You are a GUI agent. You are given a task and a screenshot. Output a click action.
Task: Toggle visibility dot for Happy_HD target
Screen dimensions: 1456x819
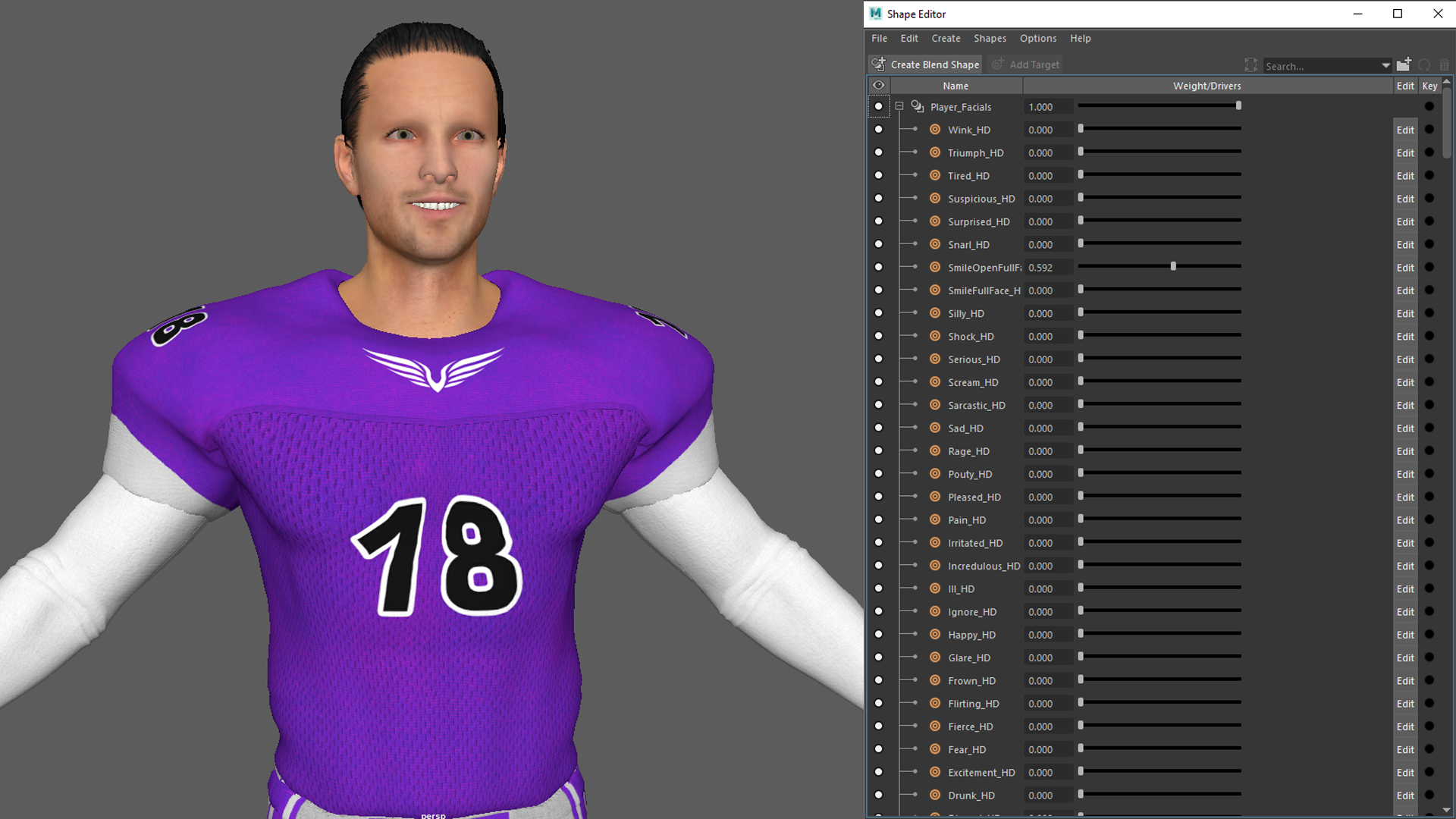(878, 635)
